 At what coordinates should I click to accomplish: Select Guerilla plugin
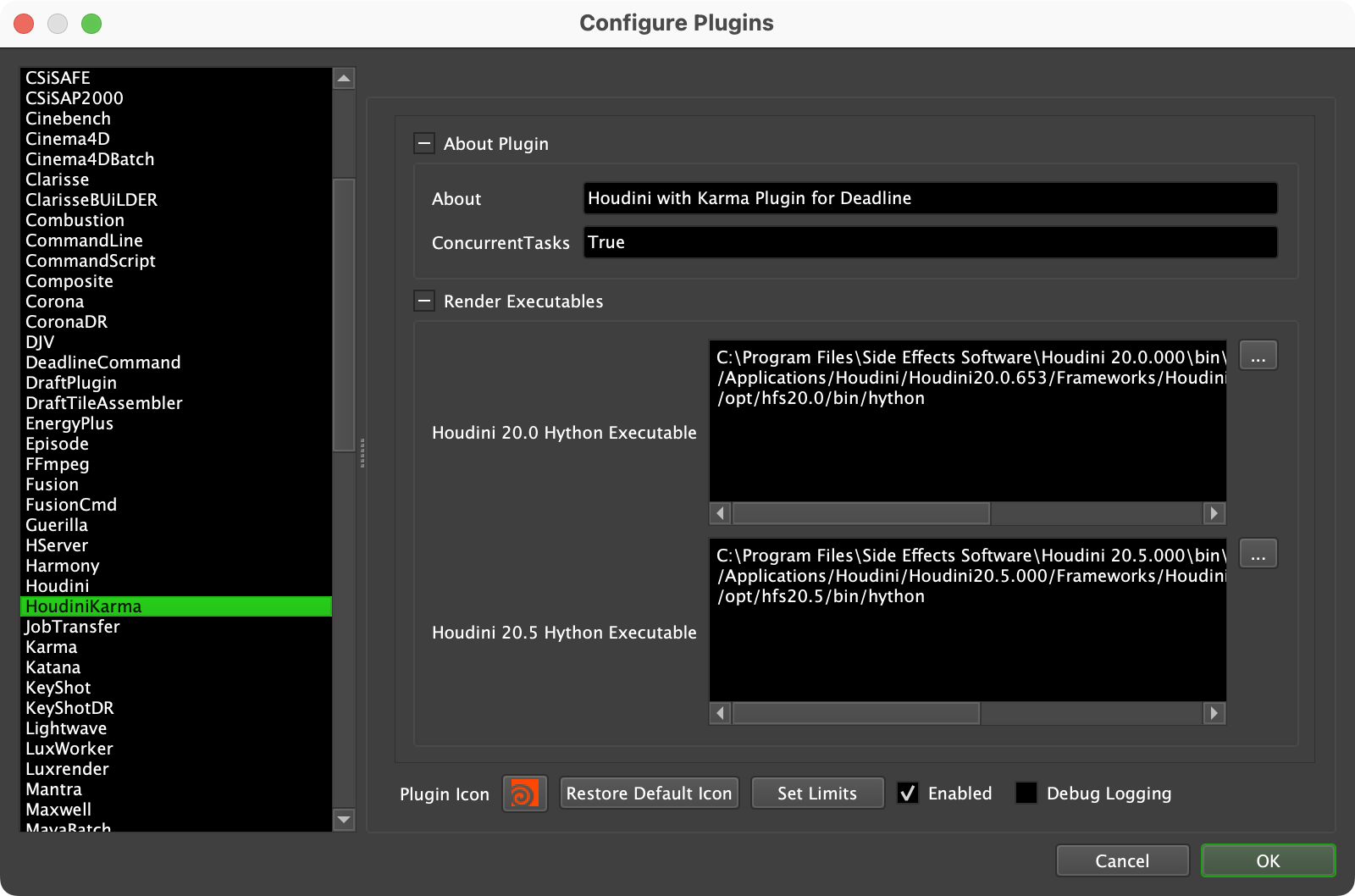coord(176,525)
